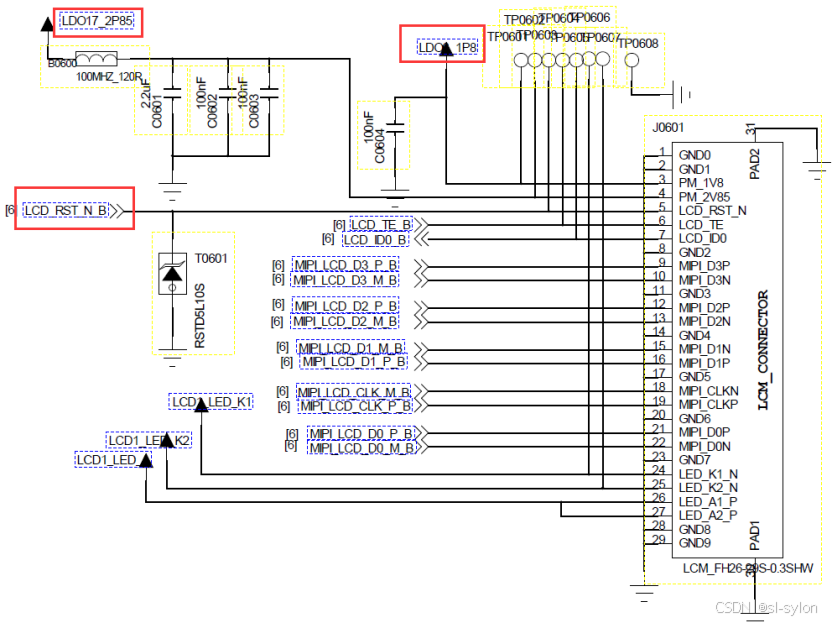Click pin name GND9 on J0601

coord(695,543)
